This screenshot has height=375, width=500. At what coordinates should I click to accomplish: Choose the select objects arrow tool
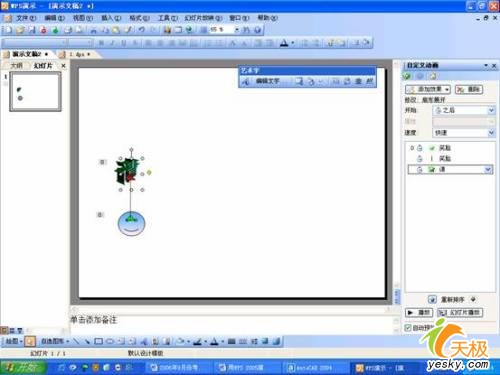(x=30, y=341)
